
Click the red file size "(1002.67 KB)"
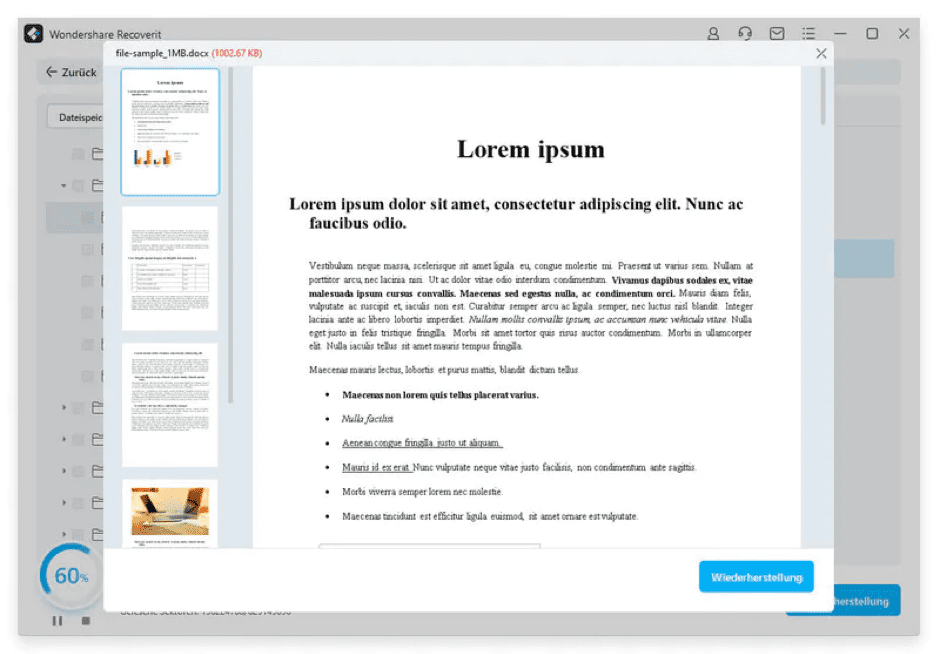(x=237, y=53)
